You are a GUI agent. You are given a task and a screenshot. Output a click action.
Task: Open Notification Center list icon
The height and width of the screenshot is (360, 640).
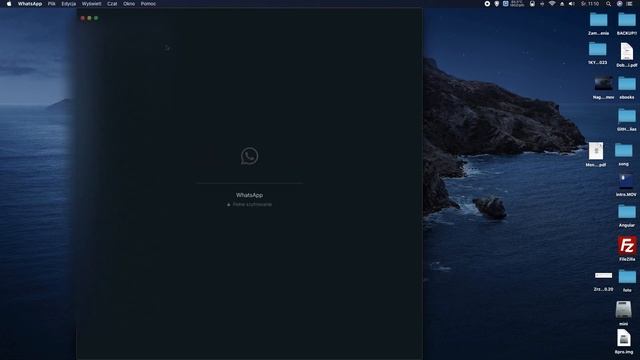click(x=630, y=4)
